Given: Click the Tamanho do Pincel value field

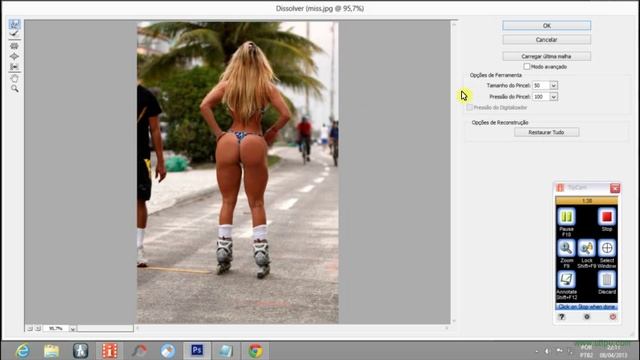Looking at the screenshot, I should coord(541,85).
